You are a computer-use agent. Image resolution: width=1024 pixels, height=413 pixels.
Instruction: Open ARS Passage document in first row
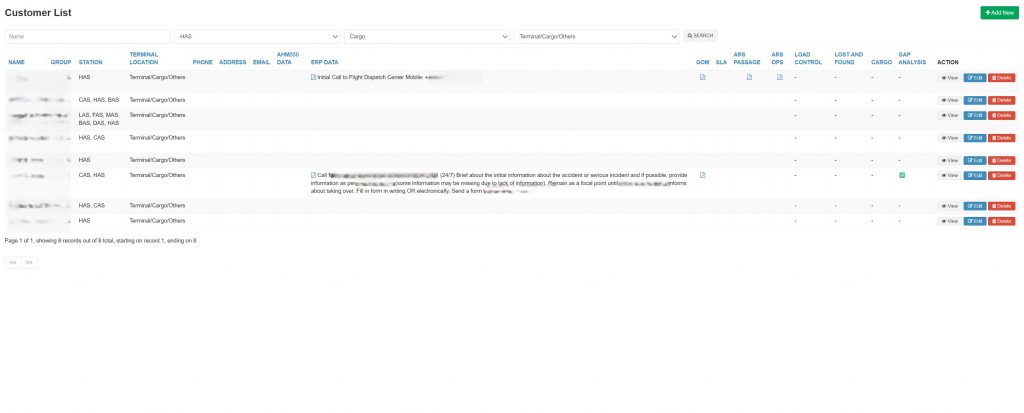(749, 77)
